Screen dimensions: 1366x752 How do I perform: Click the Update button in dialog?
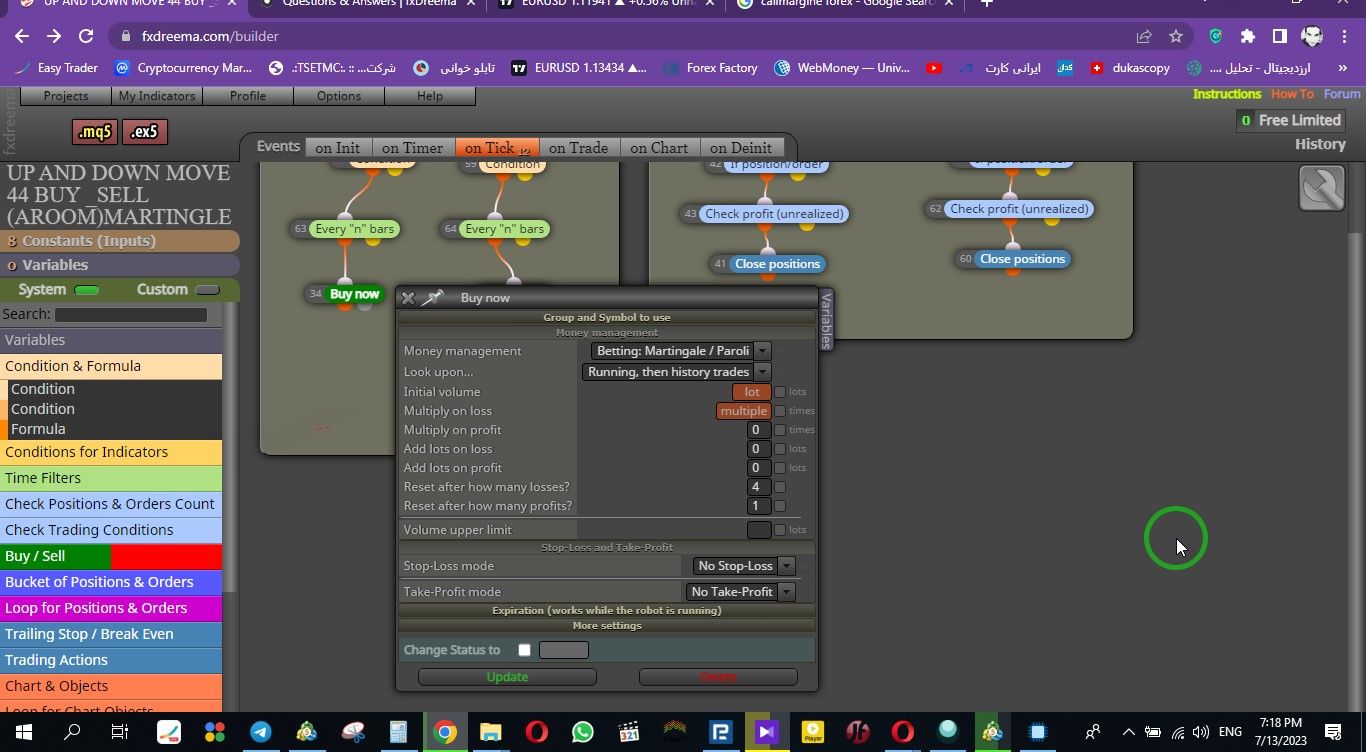click(x=507, y=677)
